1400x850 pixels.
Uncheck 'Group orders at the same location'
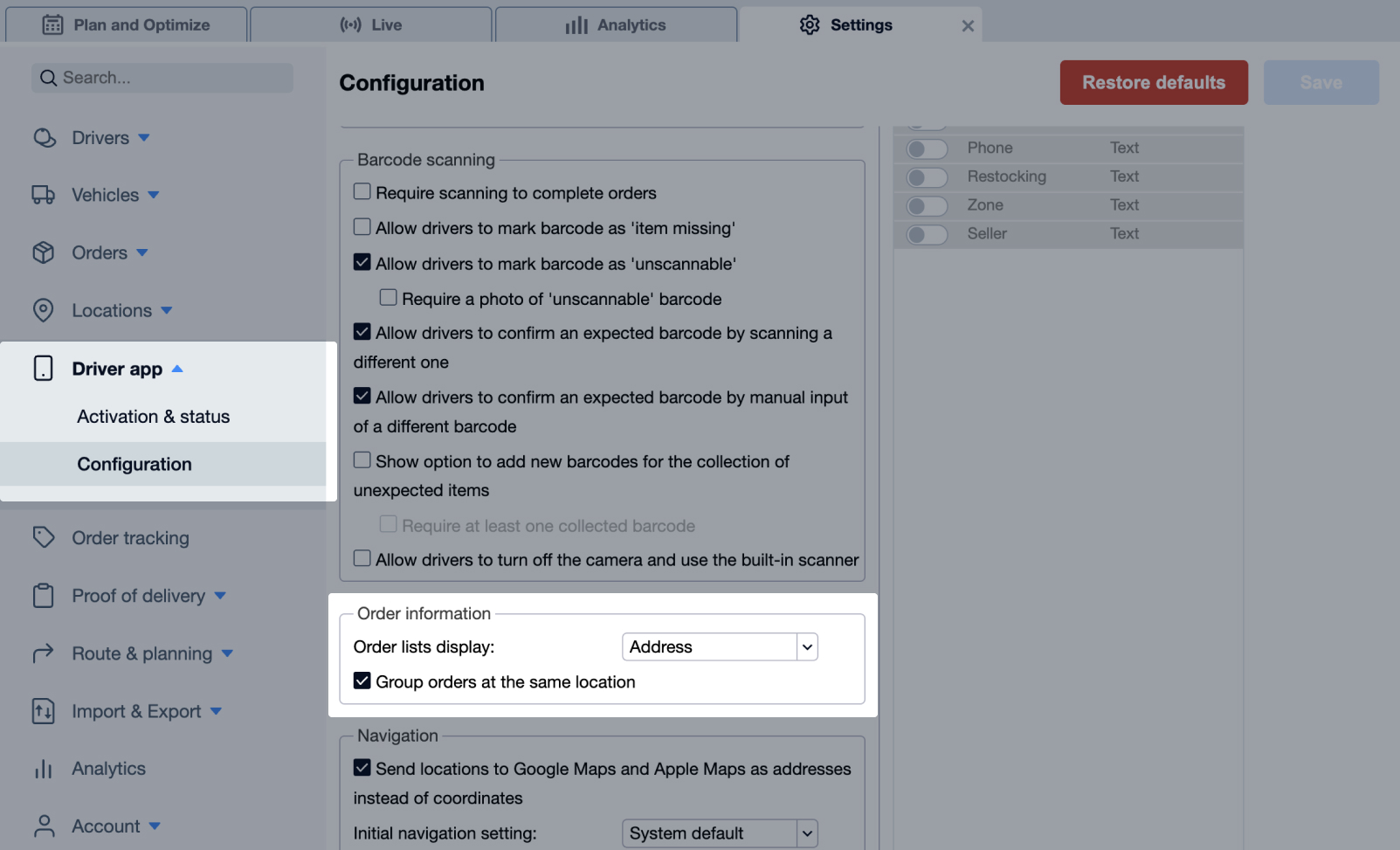click(x=362, y=681)
